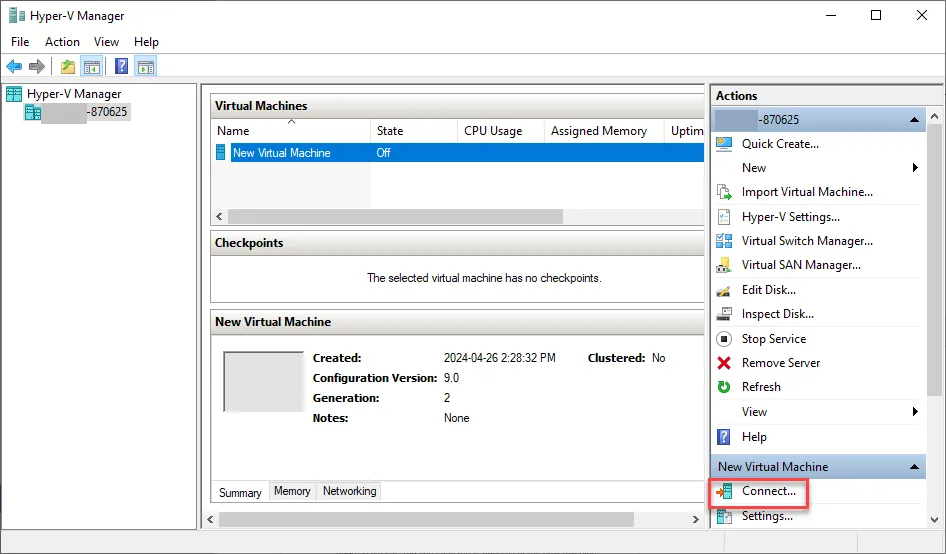The height and width of the screenshot is (554, 946).
Task: Click Inspect Disk... action
Action: (x=778, y=314)
